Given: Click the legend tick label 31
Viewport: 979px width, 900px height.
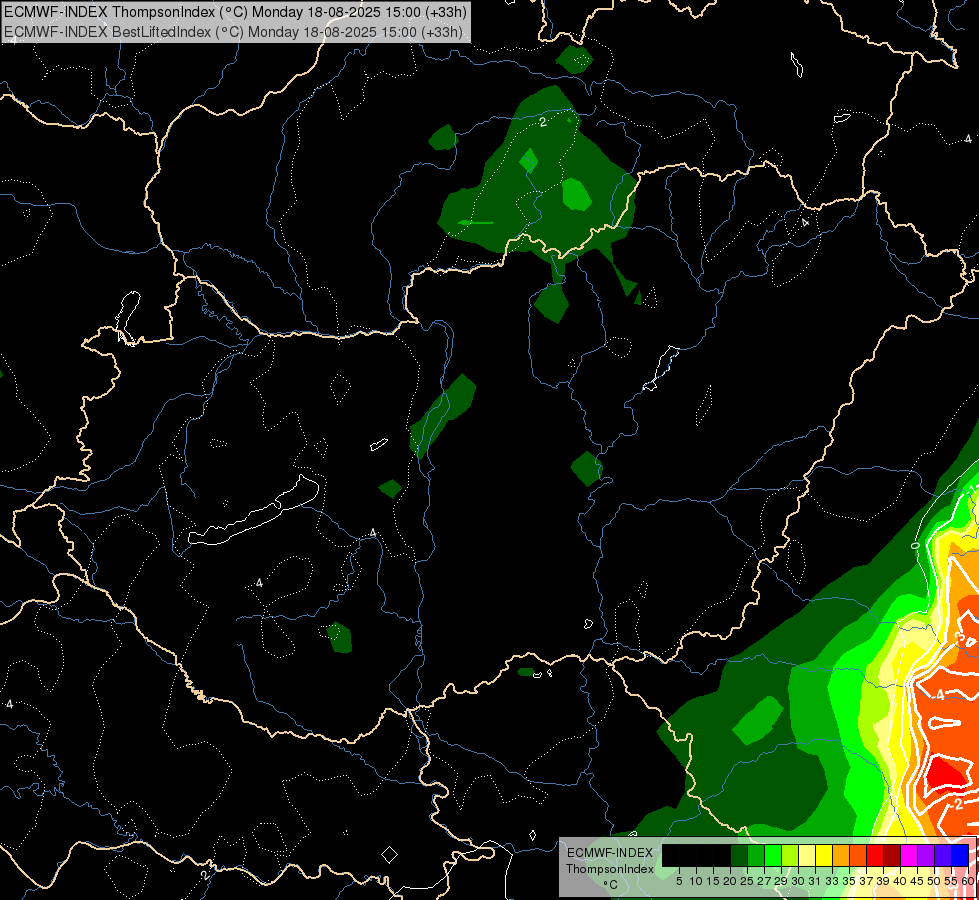Looking at the screenshot, I should [815, 881].
